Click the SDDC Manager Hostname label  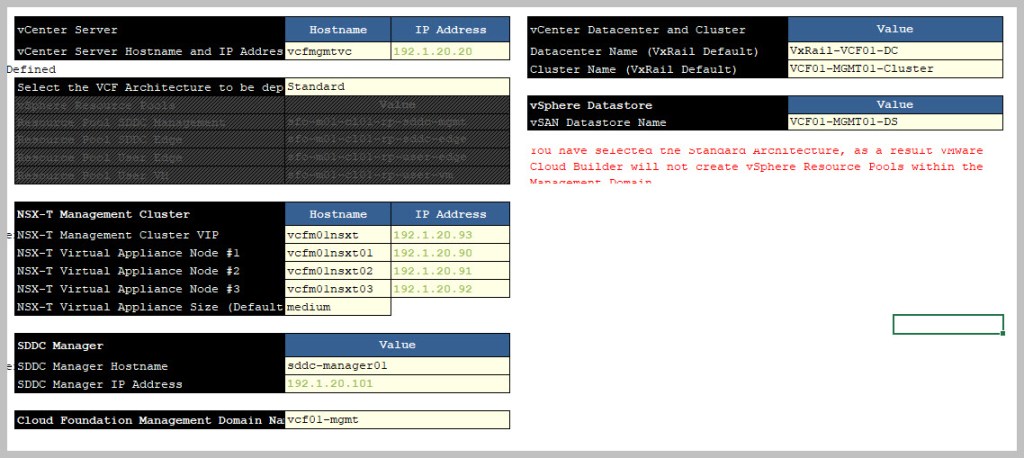pos(150,366)
